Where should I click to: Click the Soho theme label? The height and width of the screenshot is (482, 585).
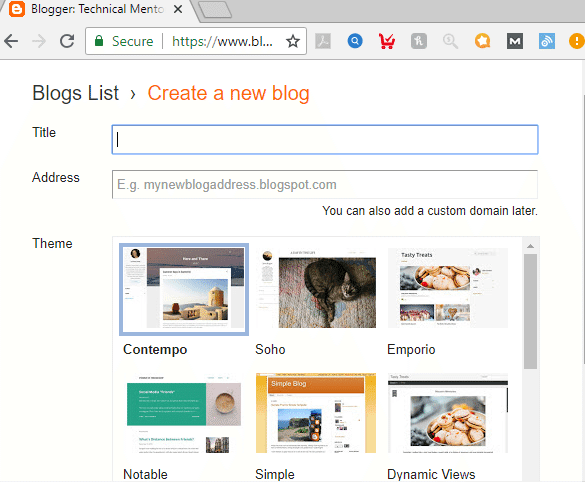point(270,350)
